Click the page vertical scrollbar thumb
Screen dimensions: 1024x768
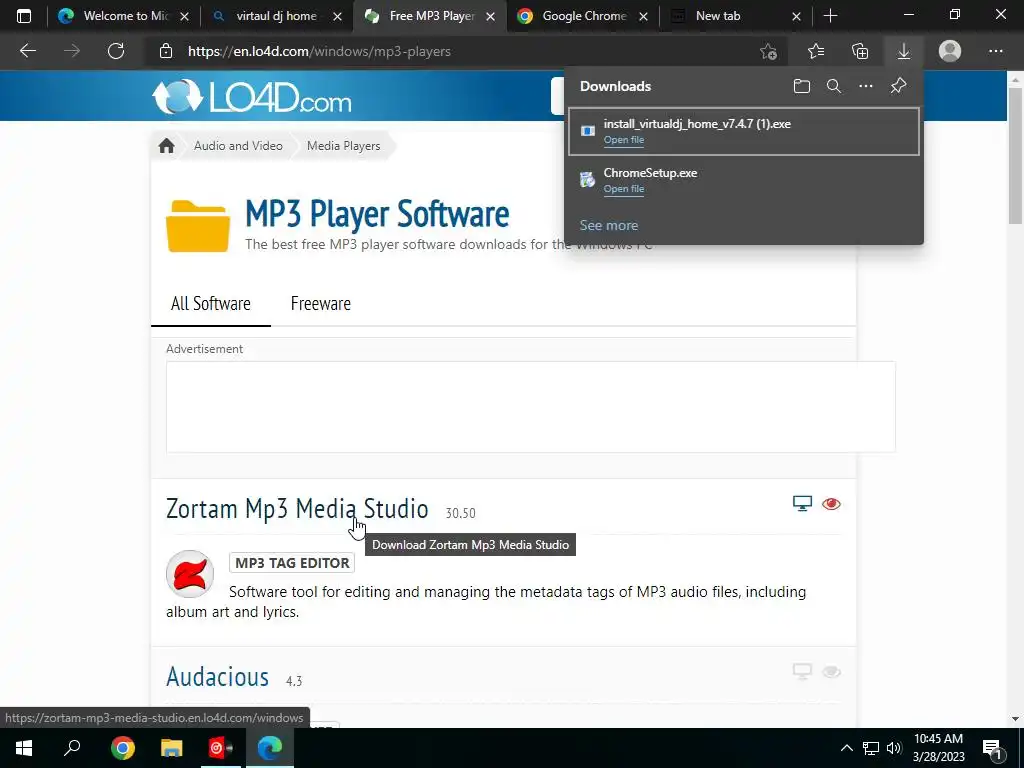coord(1015,155)
